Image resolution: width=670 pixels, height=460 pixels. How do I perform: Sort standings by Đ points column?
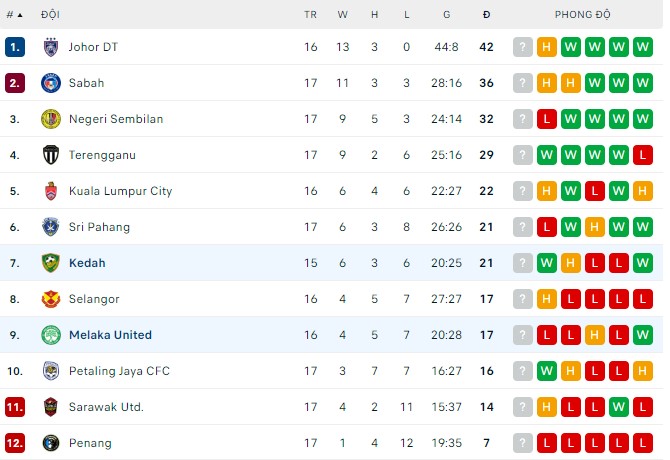click(x=486, y=15)
